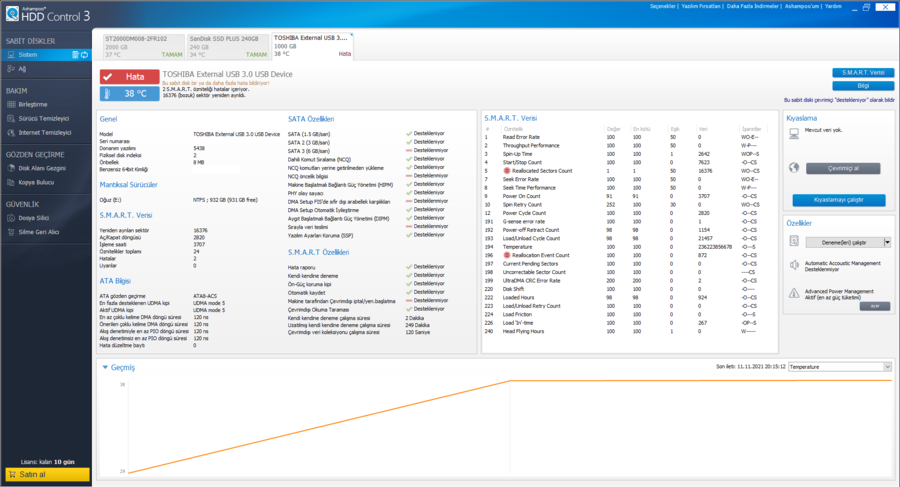Image resolution: width=900 pixels, height=487 pixels.
Task: Click the self-test disk icon in Özellikler
Action: click(794, 241)
